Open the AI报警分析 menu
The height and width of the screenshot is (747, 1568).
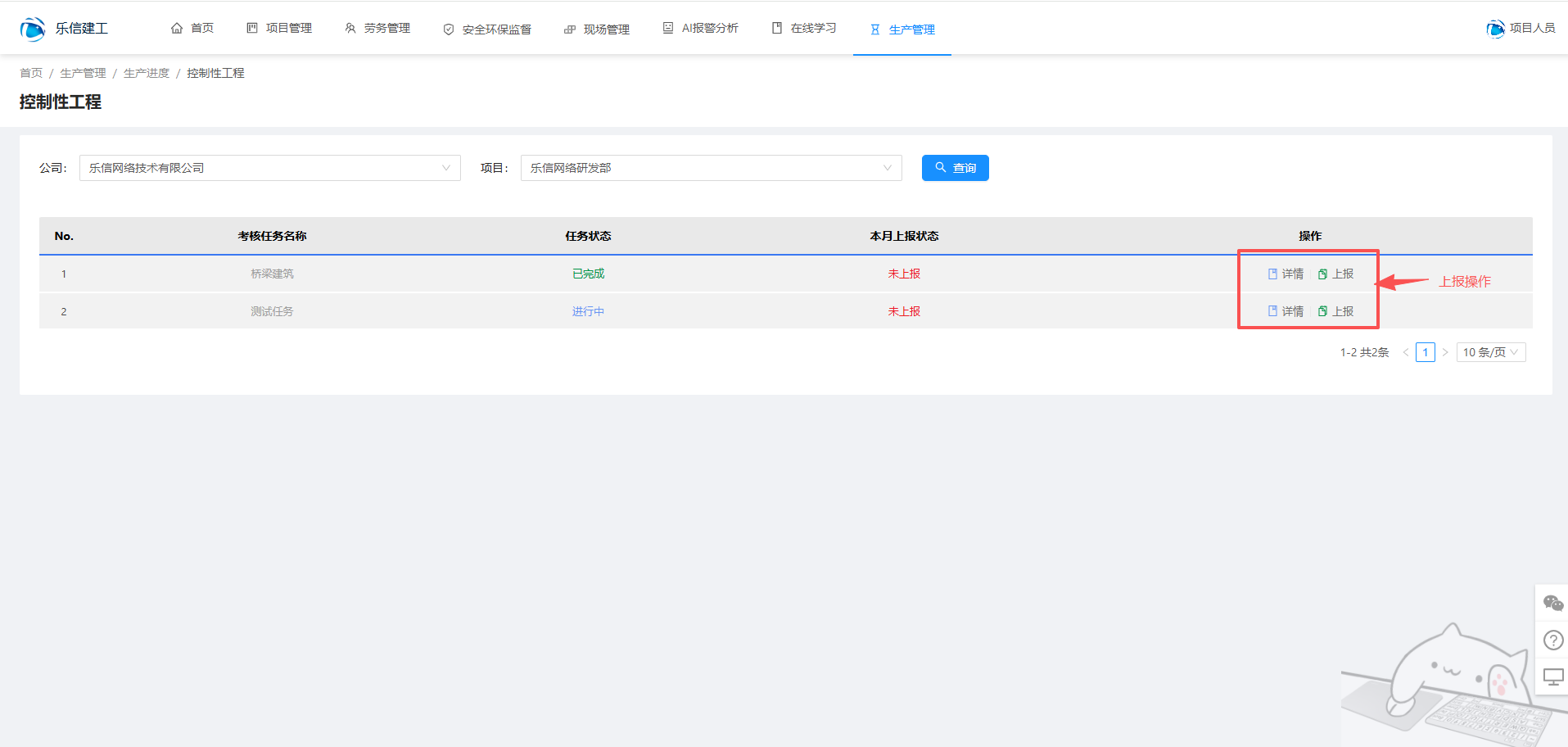[701, 29]
